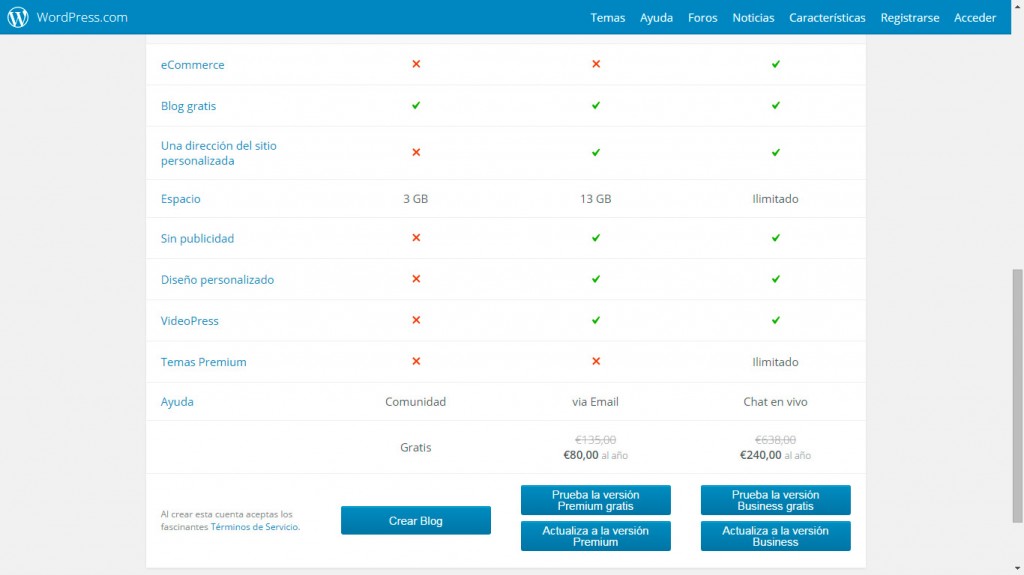Screen dimensions: 1024x575
Task: Click dirección personalizada cross in free column
Action: (x=416, y=152)
